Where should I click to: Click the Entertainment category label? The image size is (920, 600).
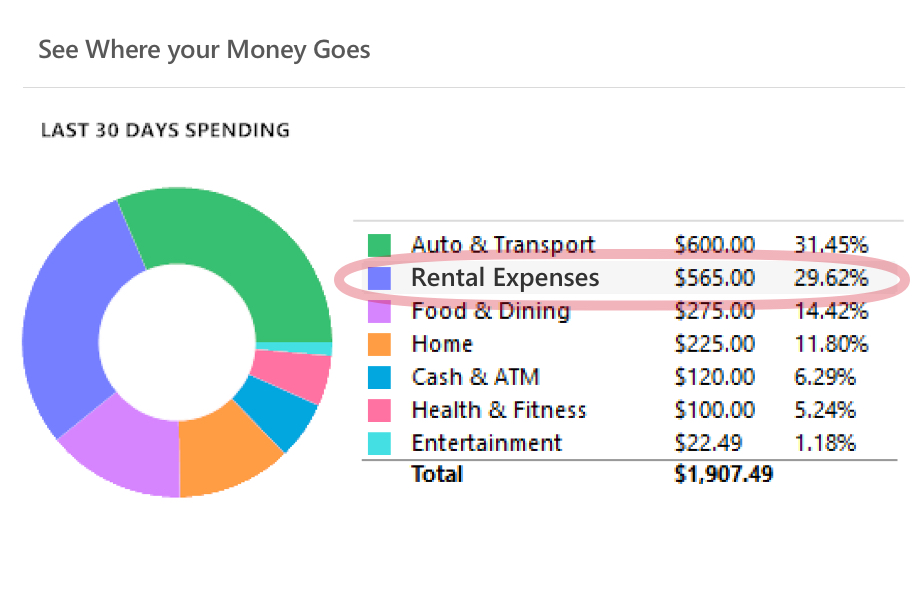pos(486,443)
